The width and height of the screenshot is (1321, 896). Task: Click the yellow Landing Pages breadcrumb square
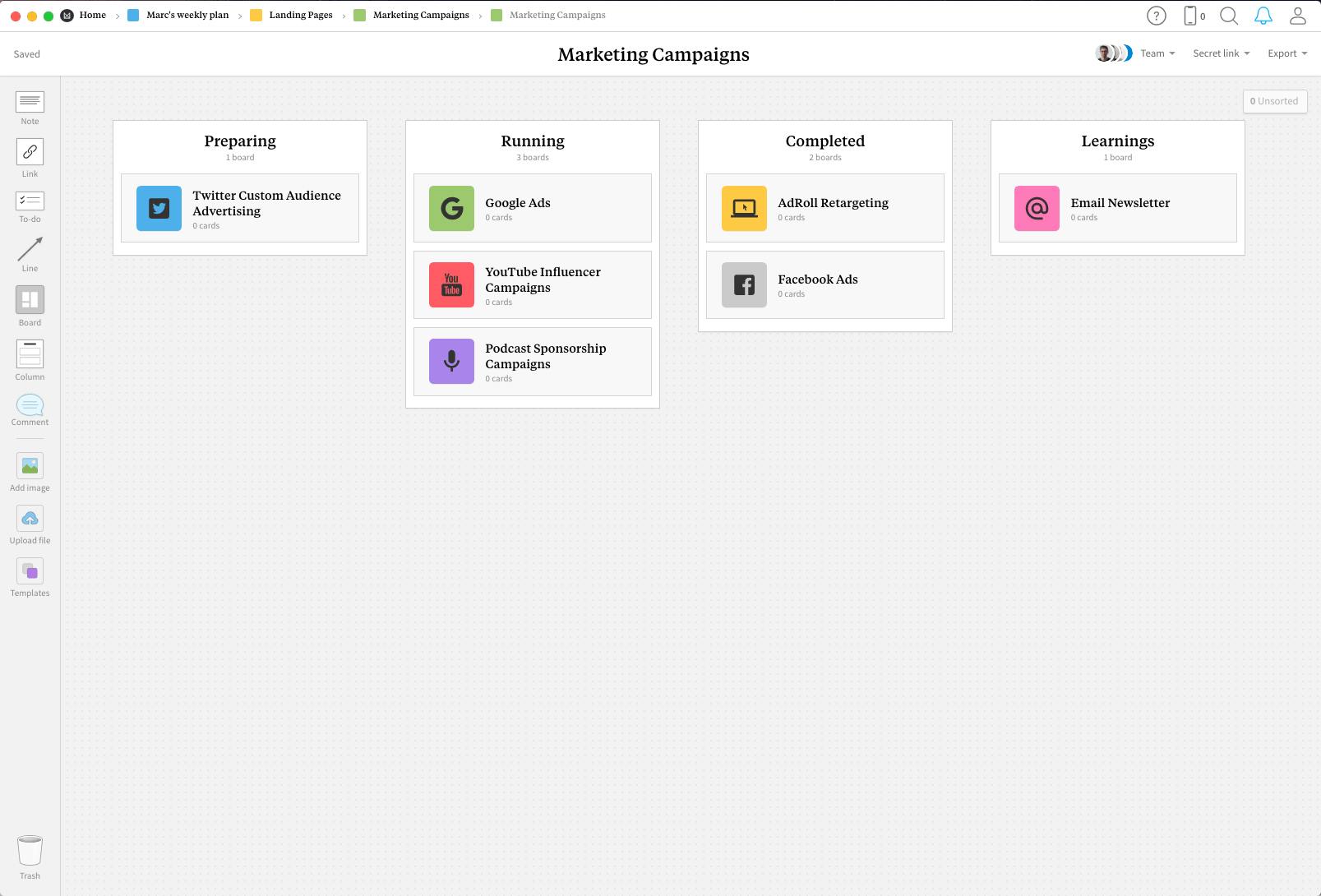pyautogui.click(x=256, y=16)
